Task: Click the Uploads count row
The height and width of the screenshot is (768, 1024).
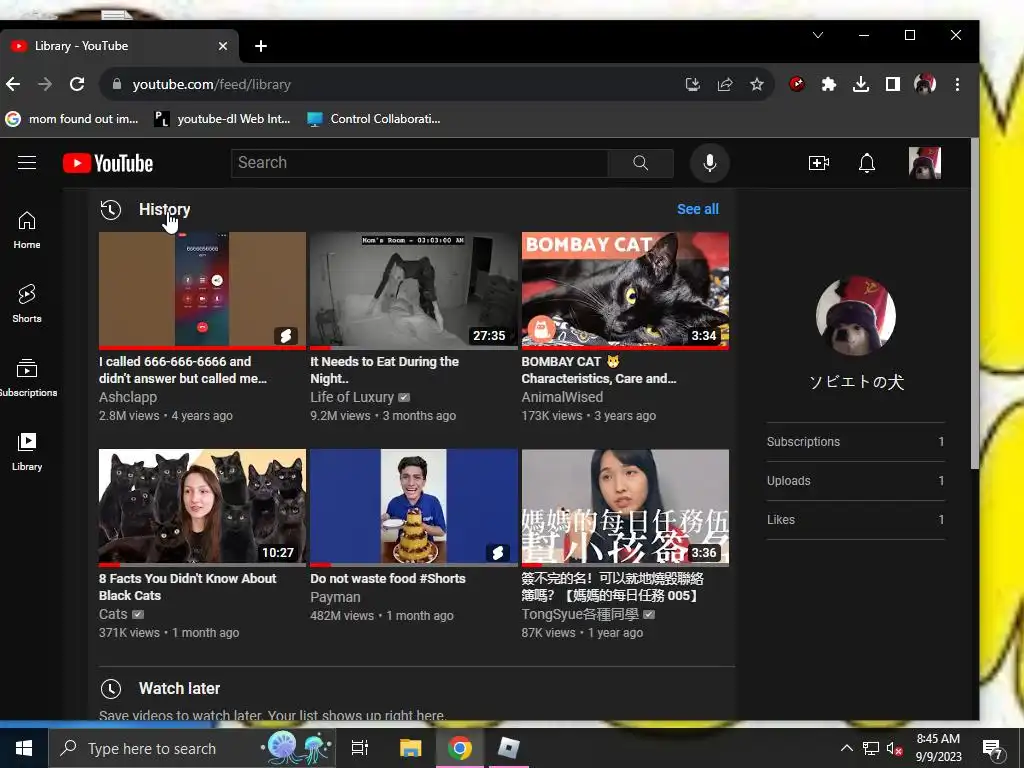Action: pos(856,481)
